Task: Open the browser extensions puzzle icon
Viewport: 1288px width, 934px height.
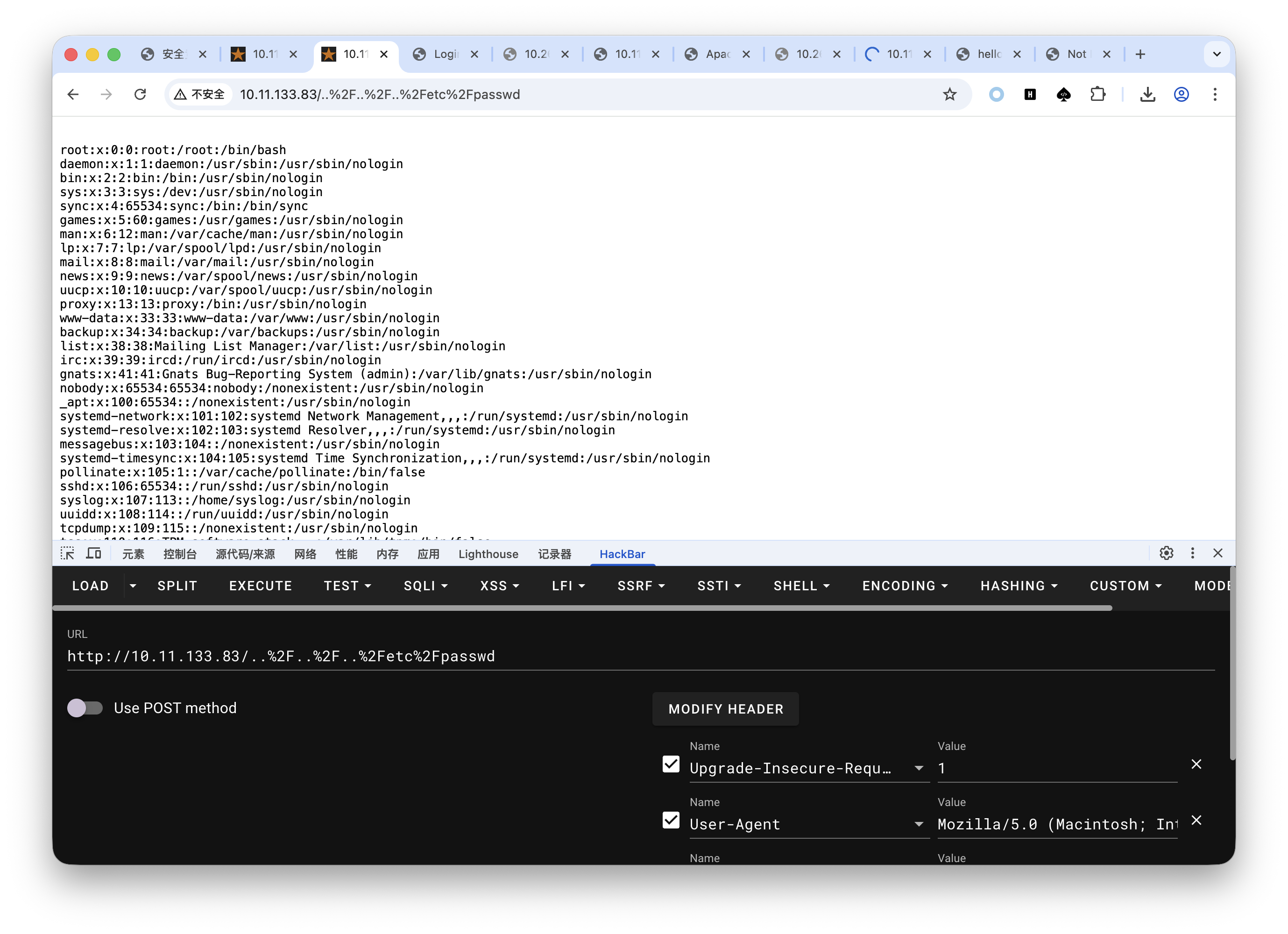Action: [1098, 94]
